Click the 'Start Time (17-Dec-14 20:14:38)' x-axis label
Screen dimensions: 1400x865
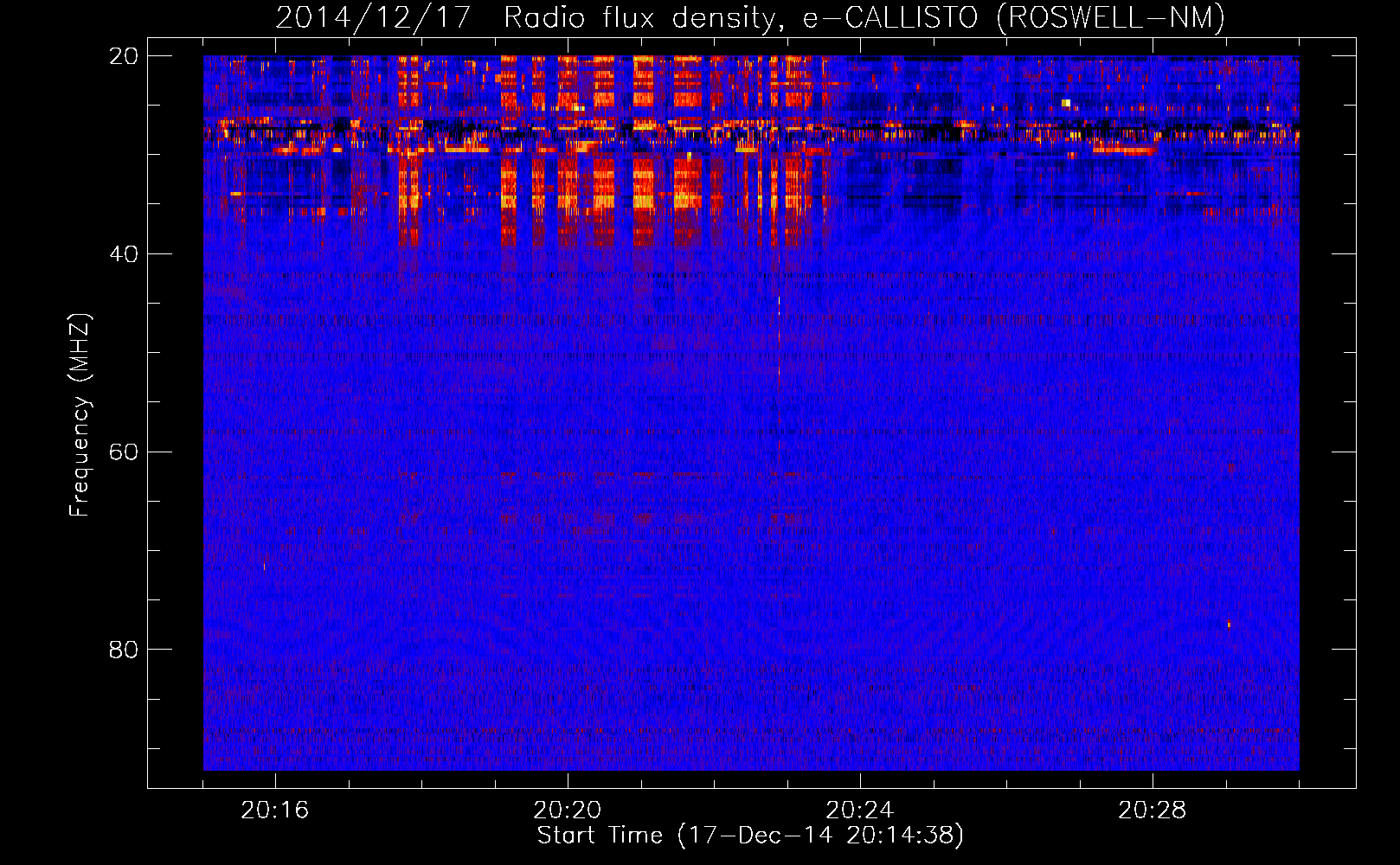(750, 836)
